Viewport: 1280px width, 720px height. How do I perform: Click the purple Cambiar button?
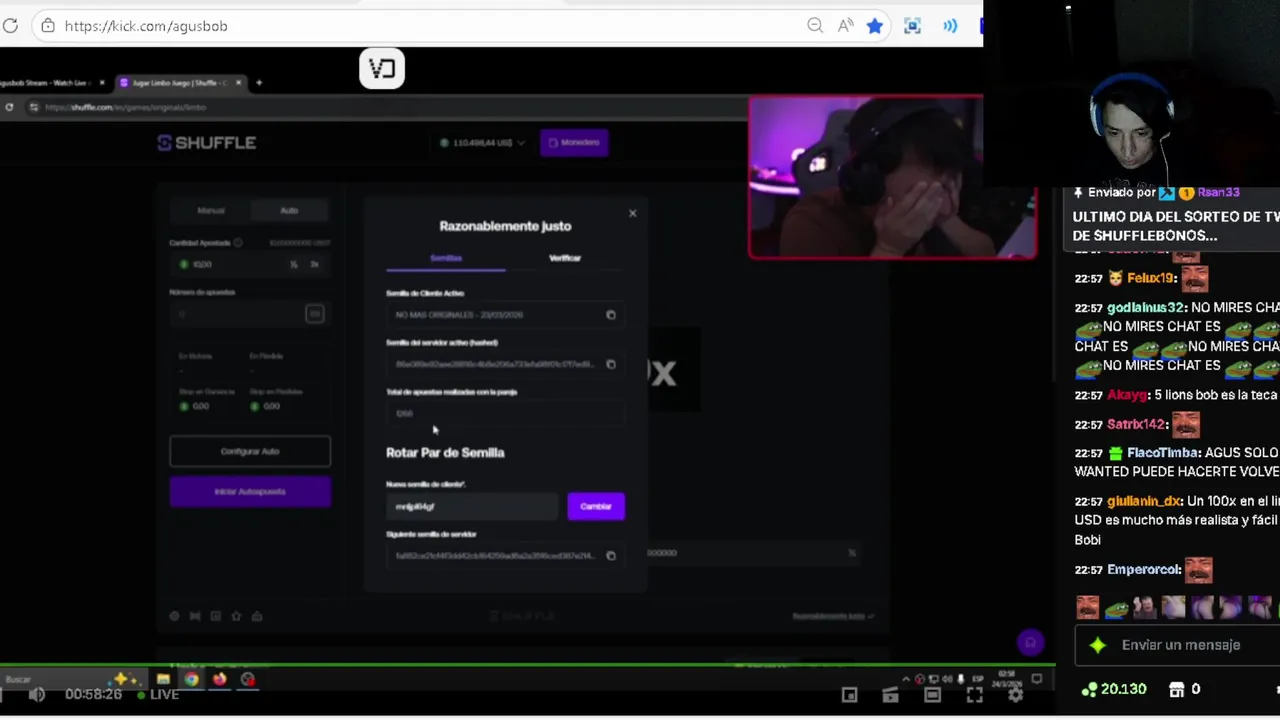click(x=596, y=506)
